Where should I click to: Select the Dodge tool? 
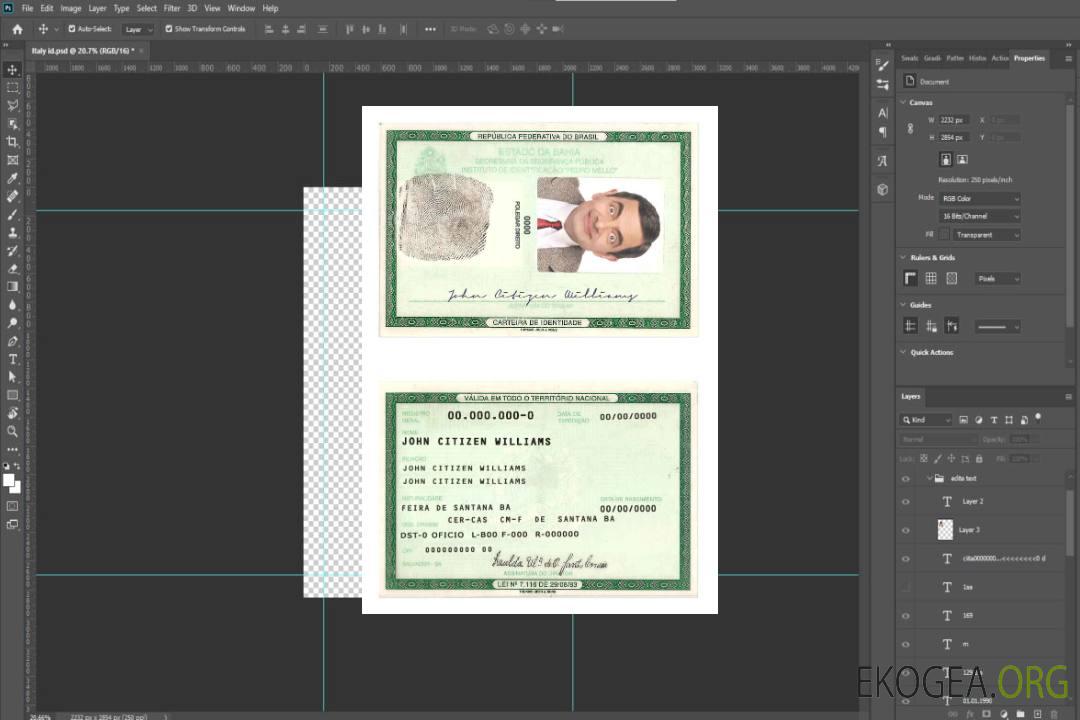pyautogui.click(x=12, y=322)
